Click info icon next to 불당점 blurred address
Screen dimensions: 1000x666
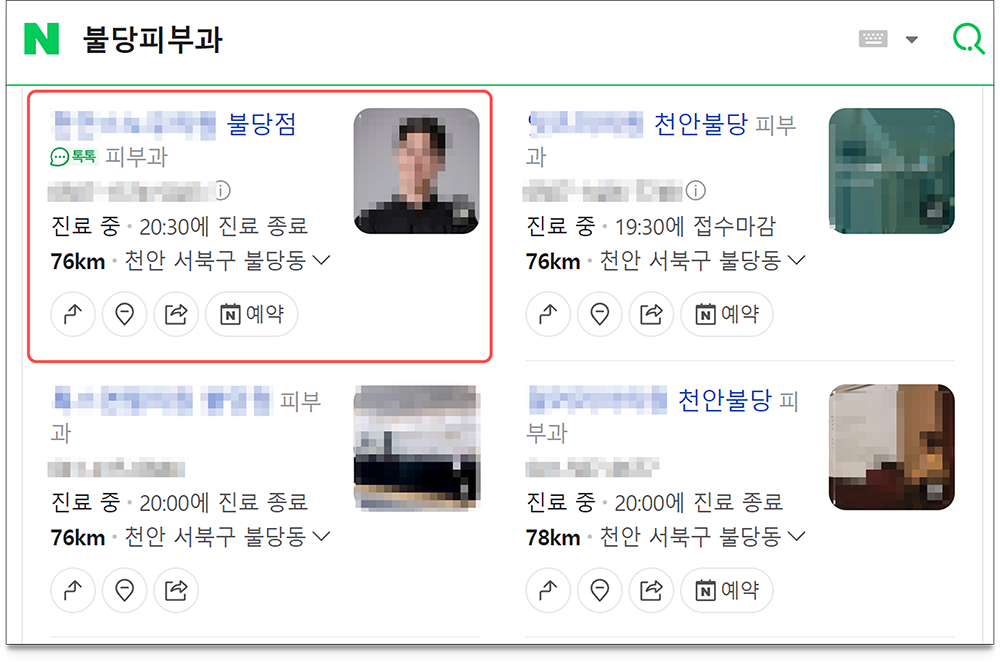tap(222, 190)
